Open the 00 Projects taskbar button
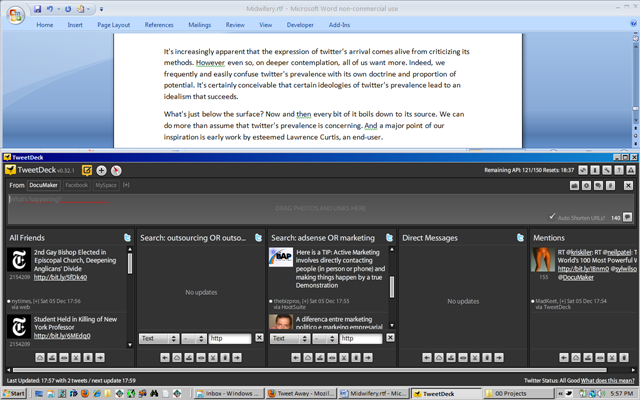The height and width of the screenshot is (400, 640). (518, 393)
